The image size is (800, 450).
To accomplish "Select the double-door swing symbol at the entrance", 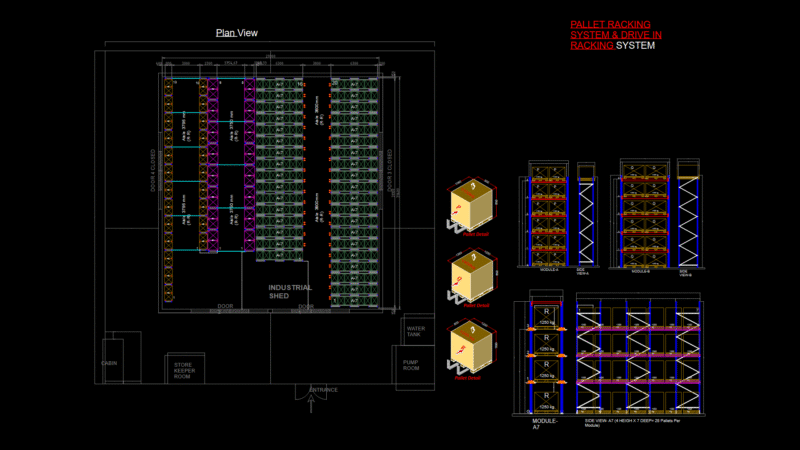I will coord(311,391).
